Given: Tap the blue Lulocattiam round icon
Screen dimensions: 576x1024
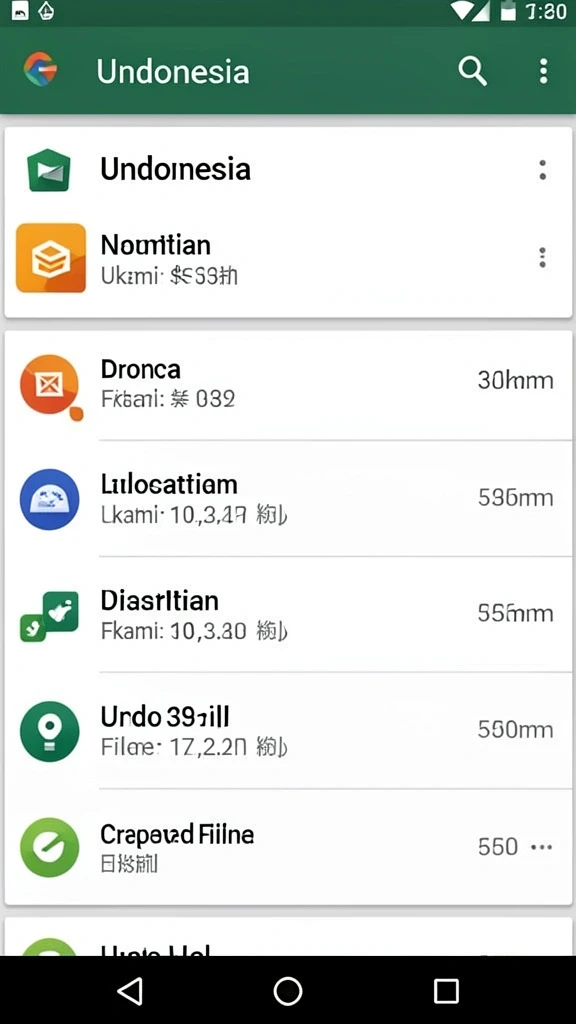Looking at the screenshot, I should pos(50,499).
